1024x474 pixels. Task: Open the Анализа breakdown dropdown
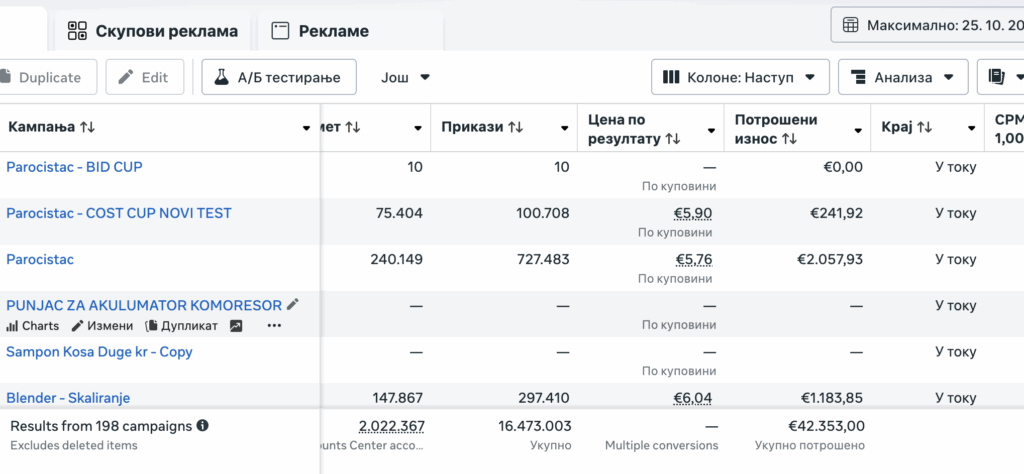tap(902, 77)
